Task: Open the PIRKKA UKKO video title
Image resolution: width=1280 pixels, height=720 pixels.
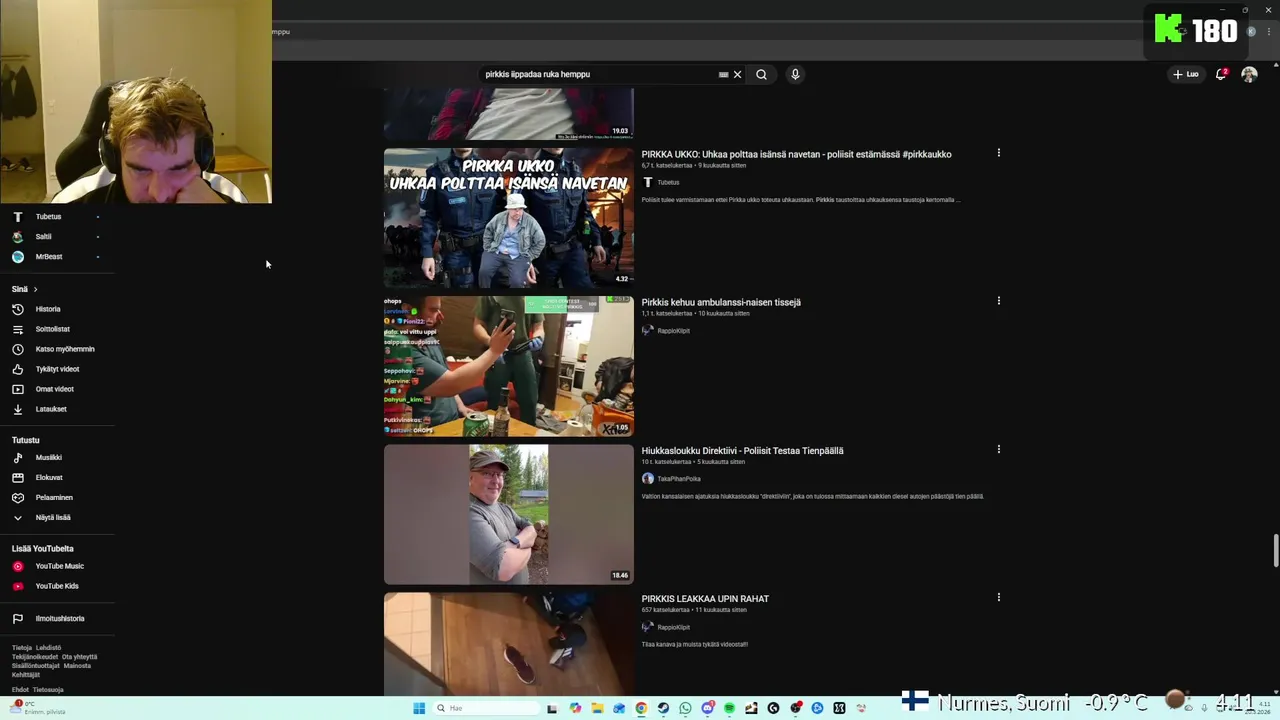Action: click(x=796, y=154)
